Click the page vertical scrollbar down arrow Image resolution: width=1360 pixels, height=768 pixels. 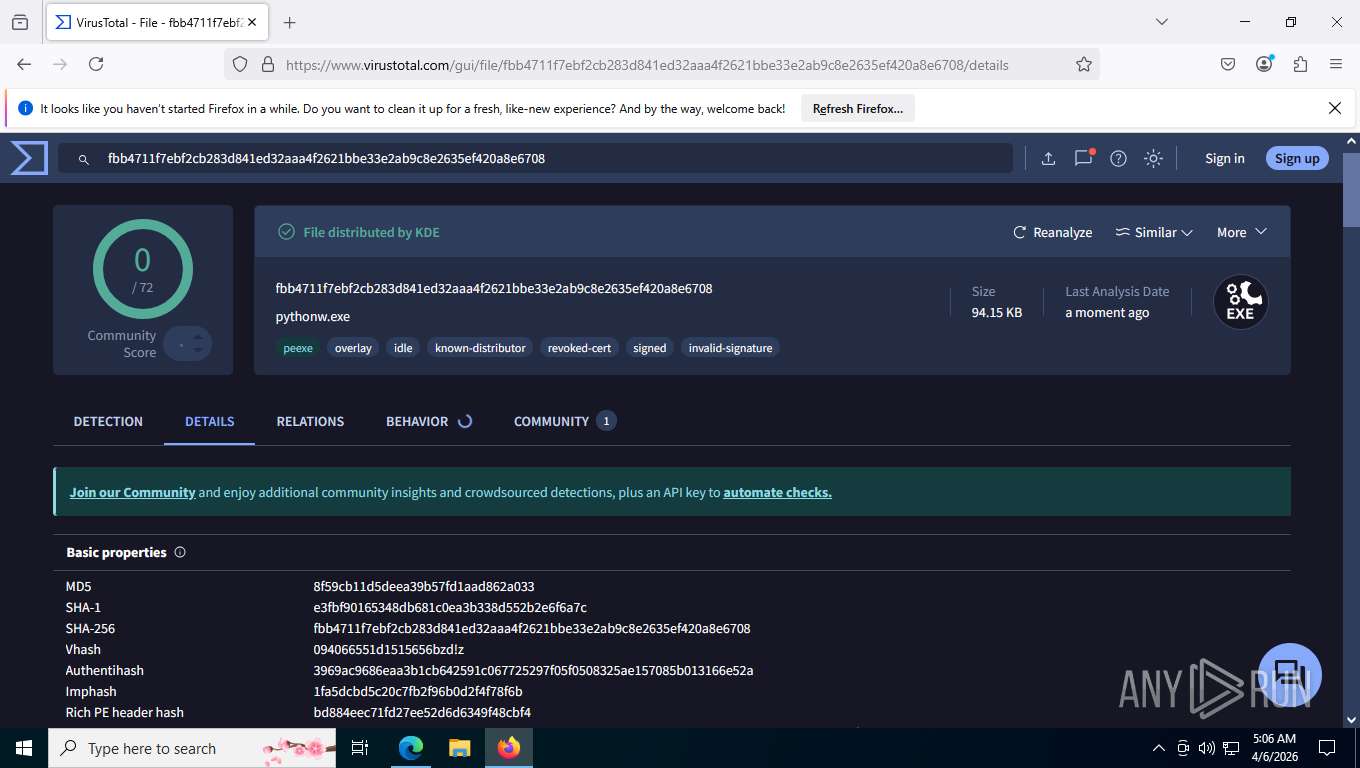(1351, 719)
